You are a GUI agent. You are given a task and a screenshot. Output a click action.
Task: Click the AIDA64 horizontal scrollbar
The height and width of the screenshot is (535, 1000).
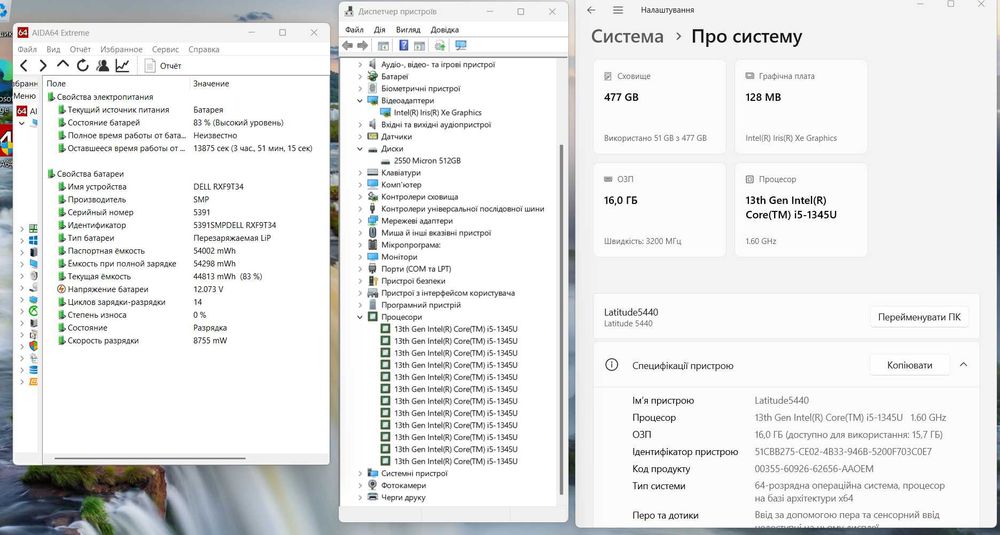click(150, 458)
